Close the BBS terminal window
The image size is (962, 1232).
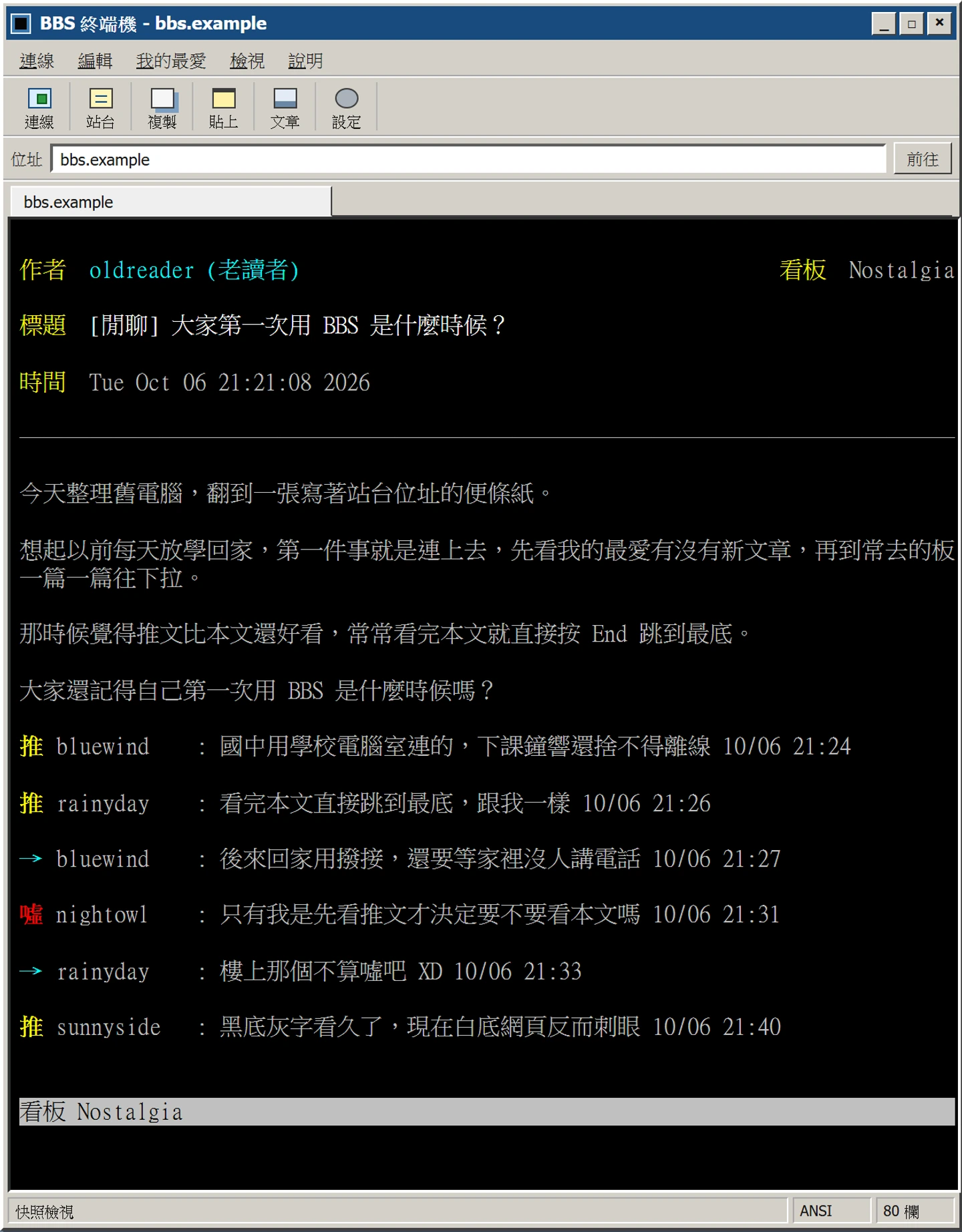click(x=939, y=23)
